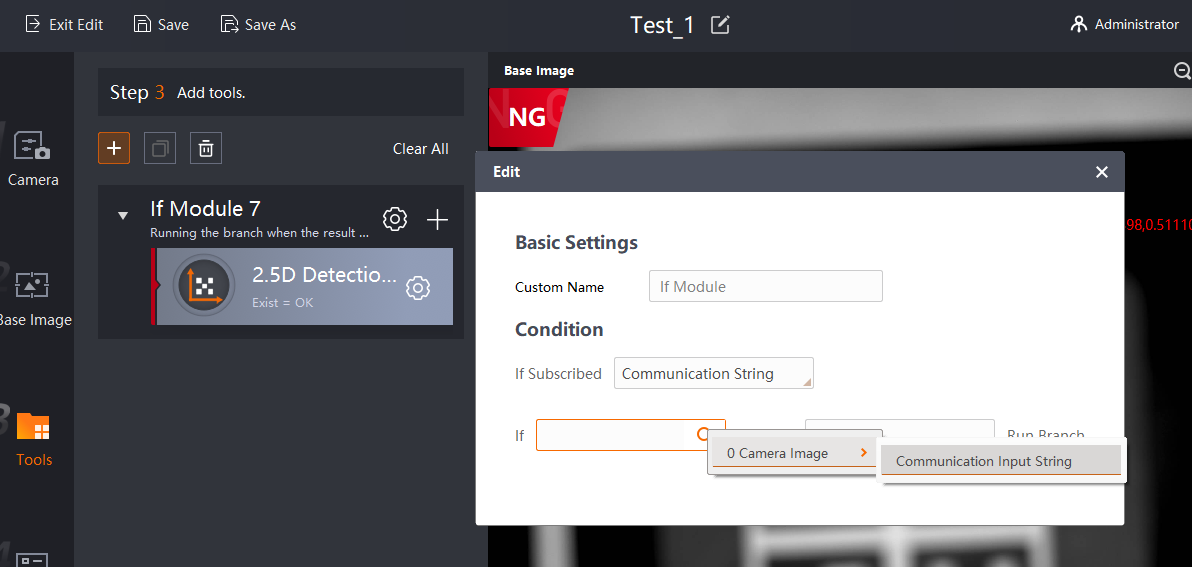Choose Communication Input String option
Screen dimensions: 1192x567
tap(1001, 461)
